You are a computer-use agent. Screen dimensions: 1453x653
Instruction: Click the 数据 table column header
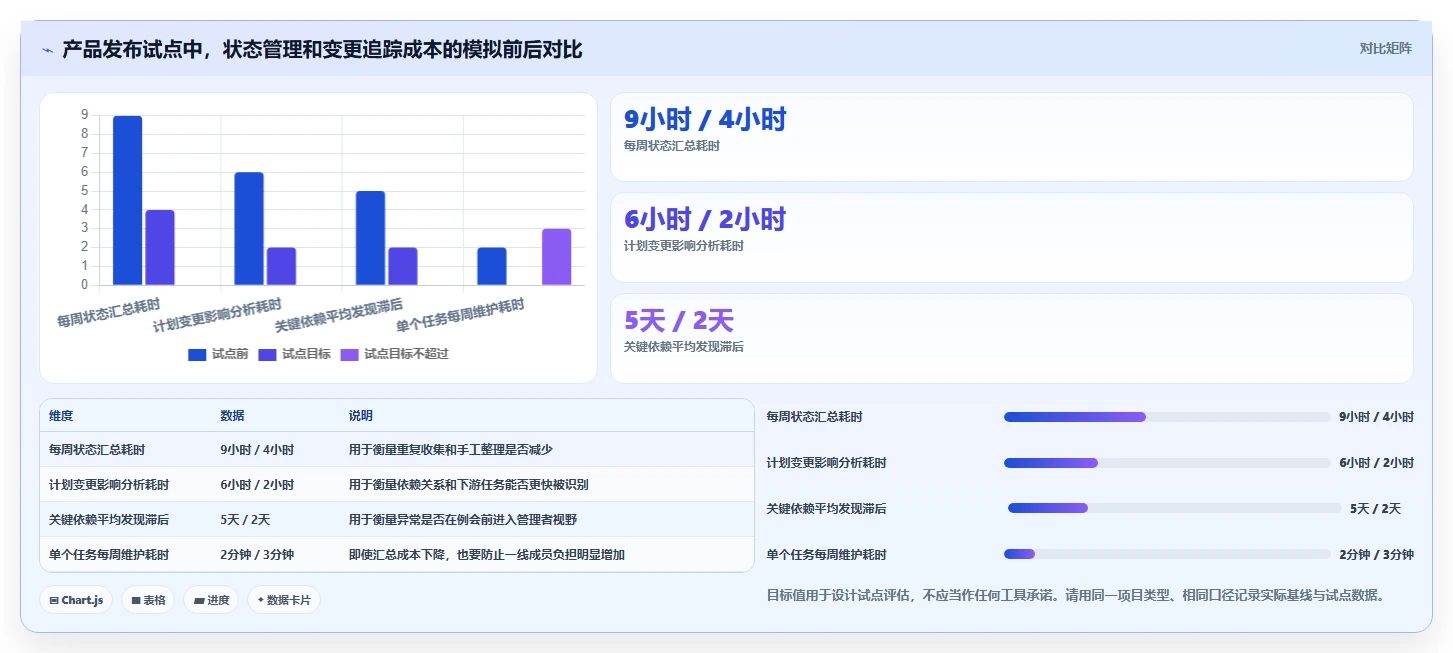[x=232, y=416]
